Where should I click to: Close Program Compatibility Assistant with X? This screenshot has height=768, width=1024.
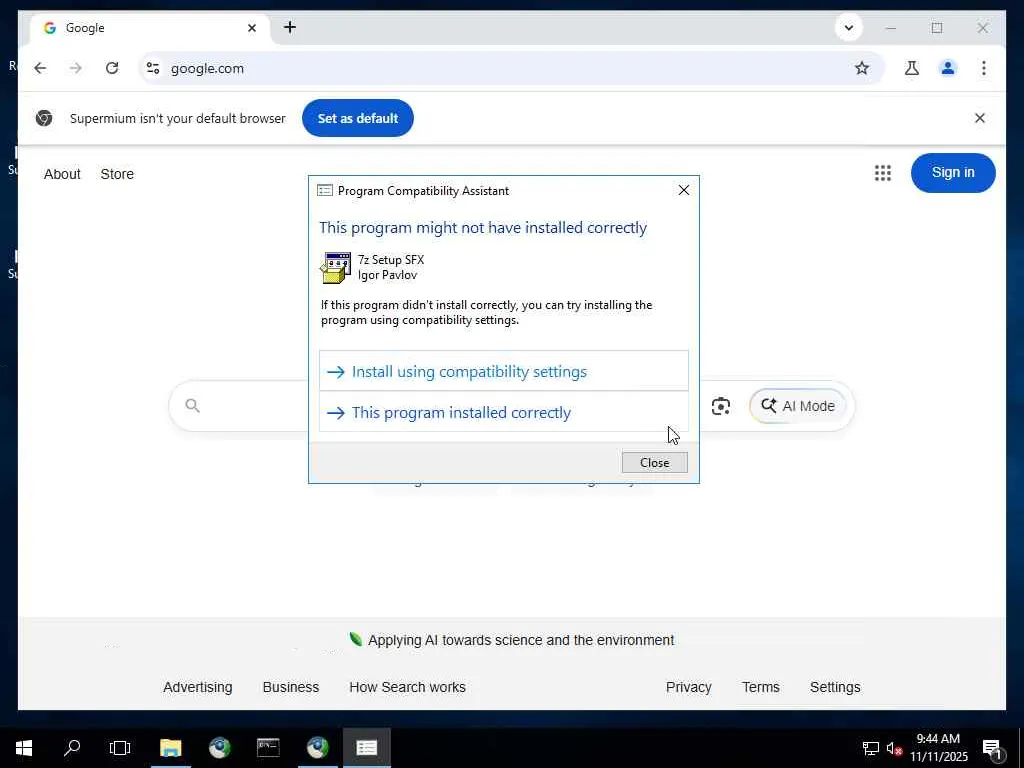(684, 190)
